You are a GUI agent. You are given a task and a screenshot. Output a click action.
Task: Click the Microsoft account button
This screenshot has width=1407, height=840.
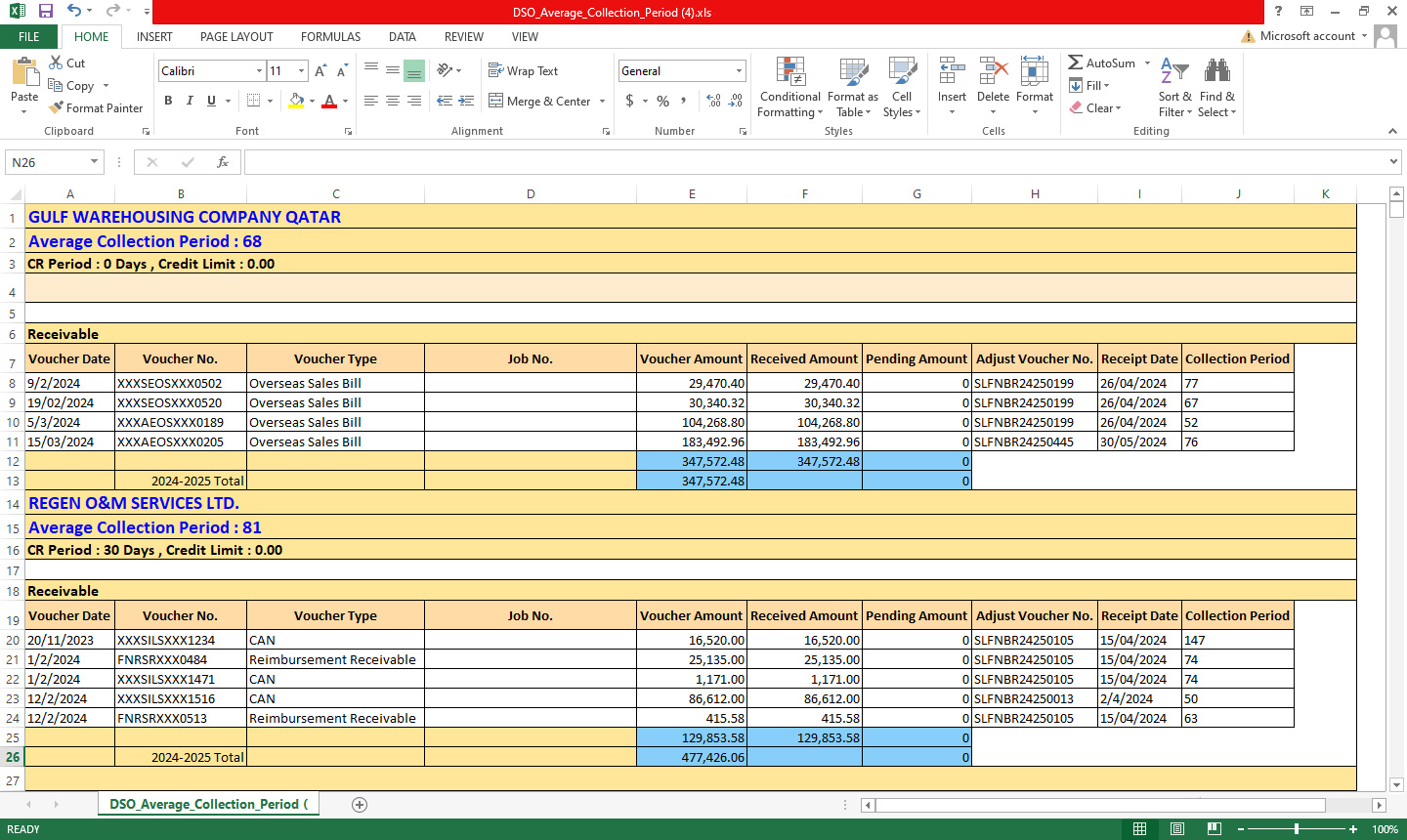point(1307,36)
